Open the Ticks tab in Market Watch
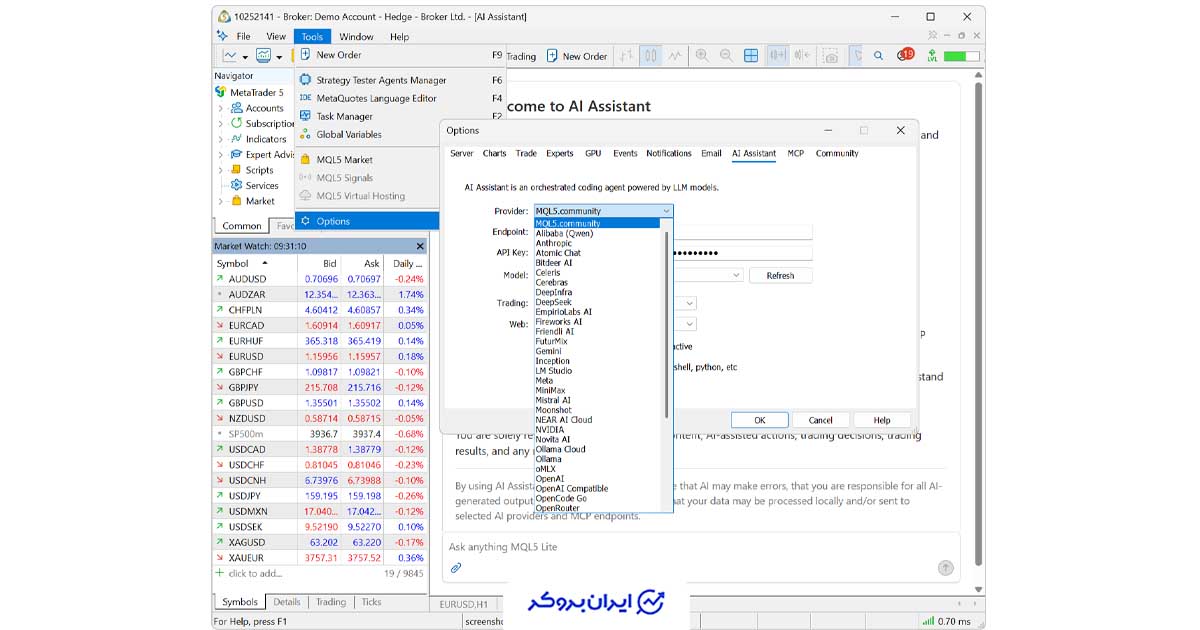1200x630 pixels. click(x=371, y=602)
